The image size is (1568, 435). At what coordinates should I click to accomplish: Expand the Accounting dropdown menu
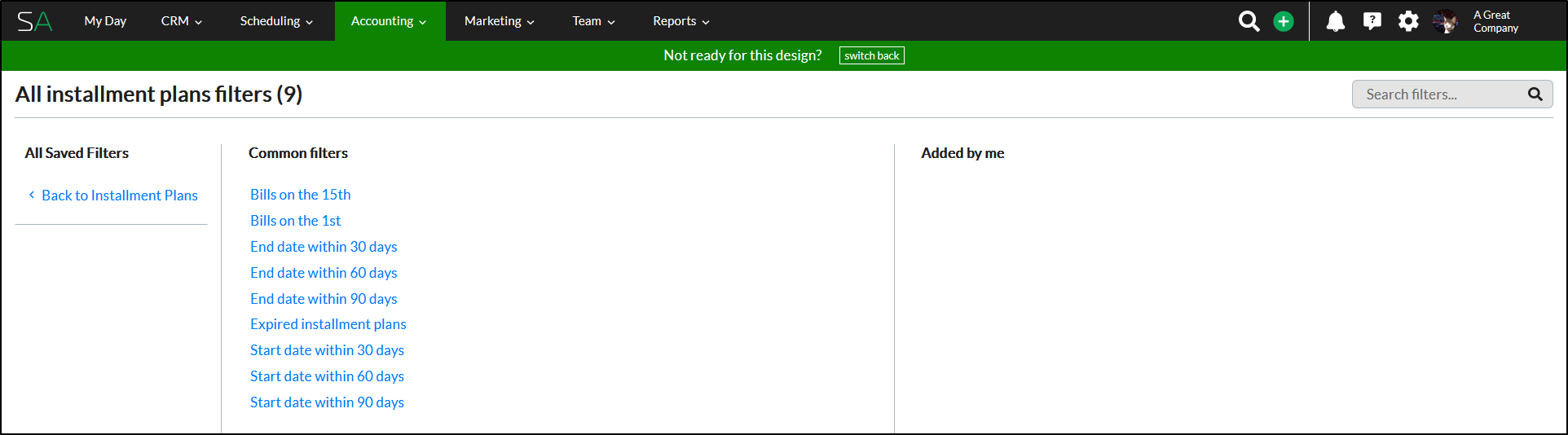(x=389, y=21)
